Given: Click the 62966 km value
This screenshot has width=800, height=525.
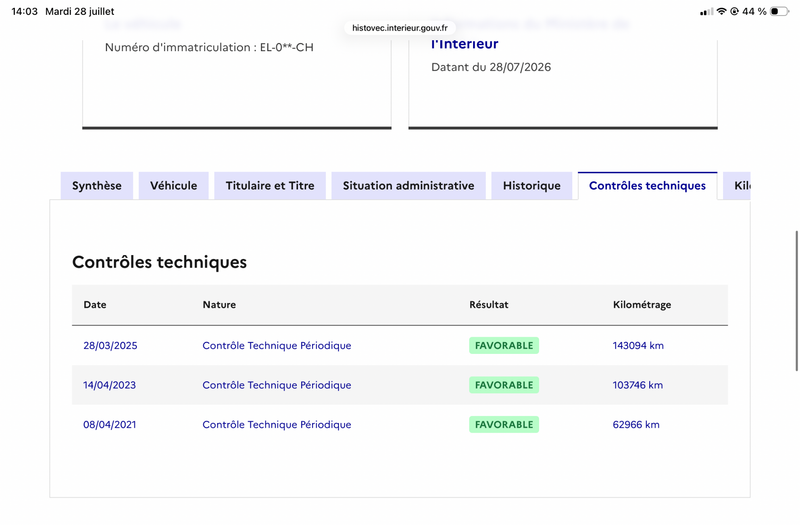Looking at the screenshot, I should pos(636,424).
